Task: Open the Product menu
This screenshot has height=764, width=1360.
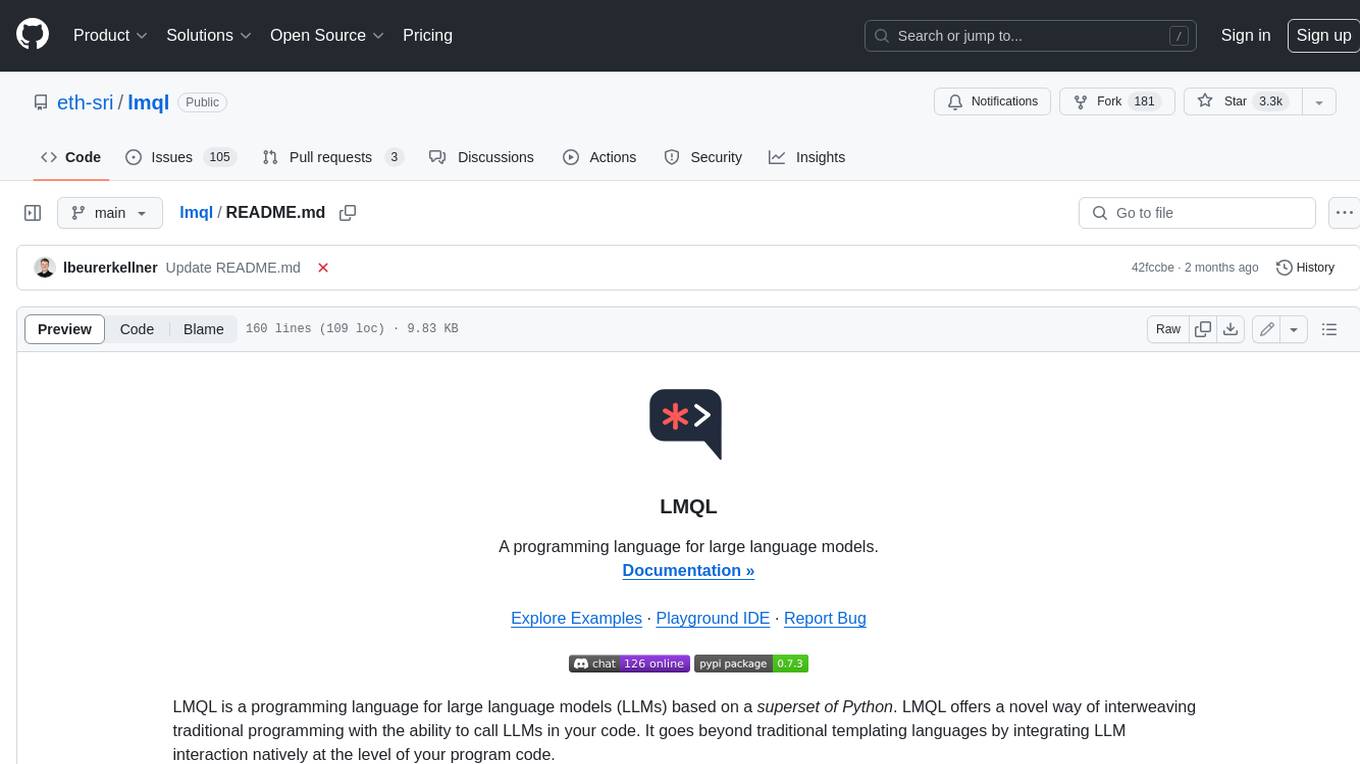Action: tap(110, 35)
